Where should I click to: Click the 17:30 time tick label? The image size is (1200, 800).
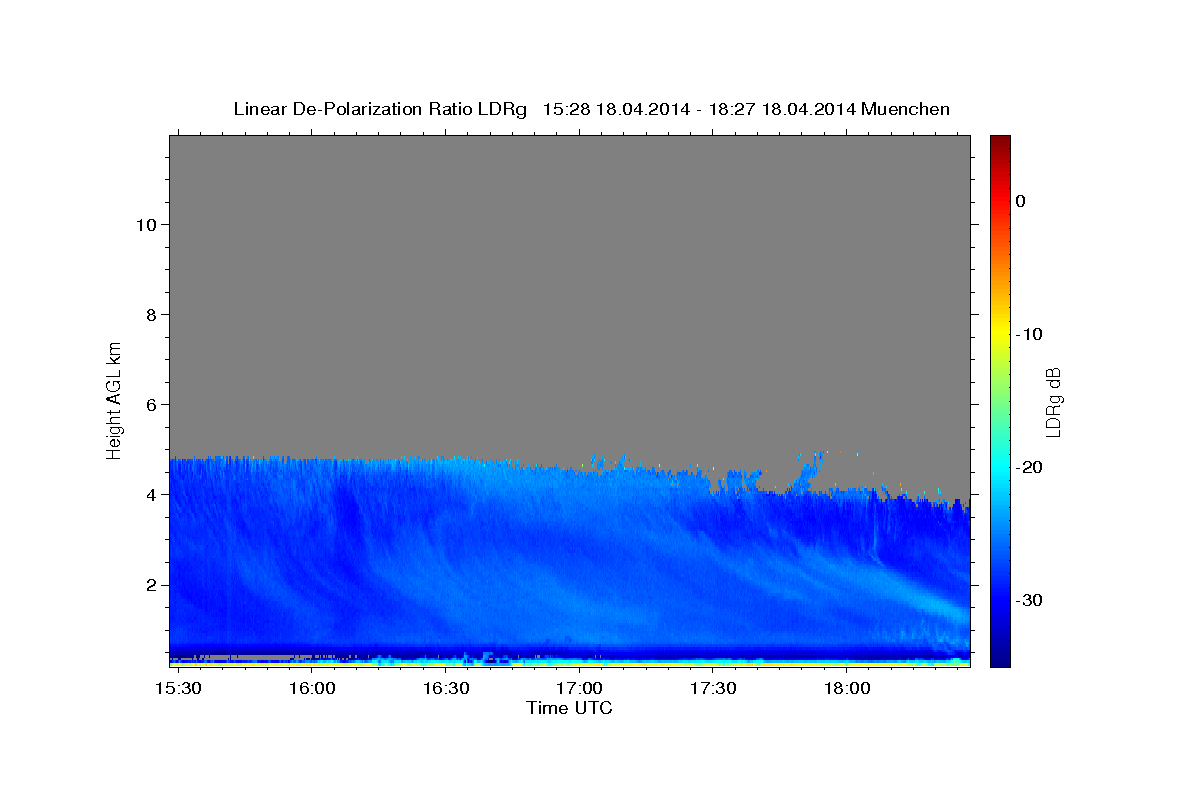click(x=713, y=689)
